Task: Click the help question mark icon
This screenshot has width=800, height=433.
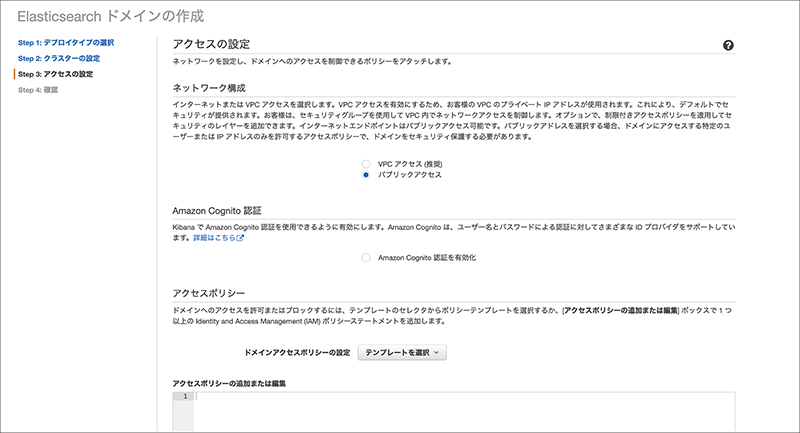Action: pos(728,46)
